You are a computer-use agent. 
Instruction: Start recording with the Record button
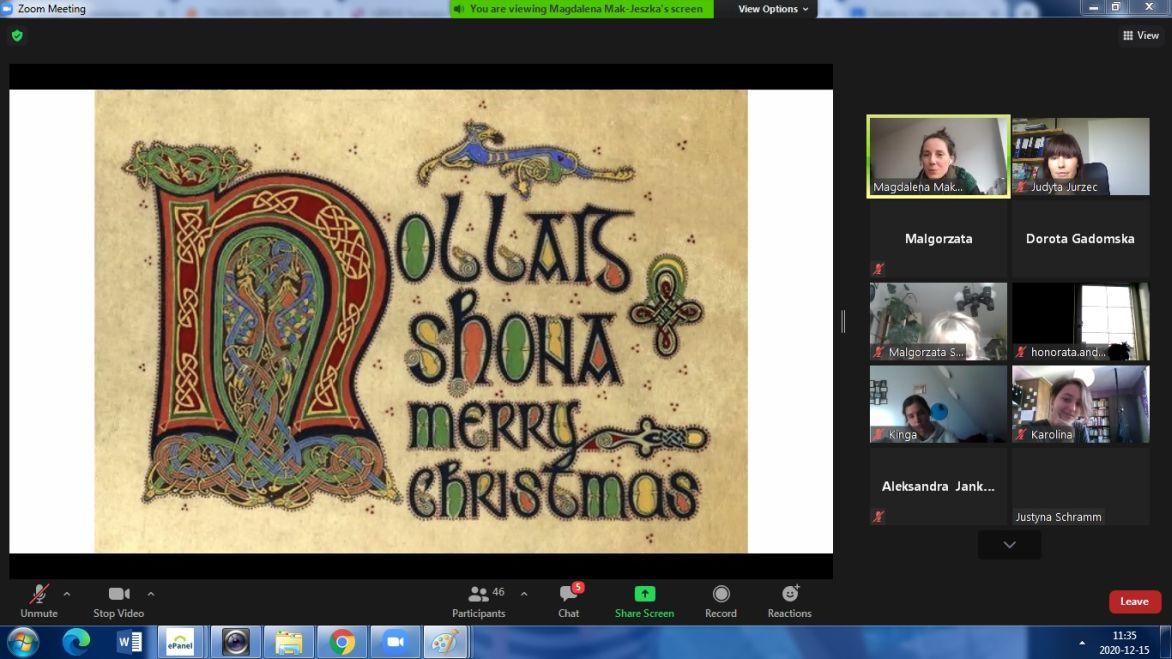tap(720, 601)
